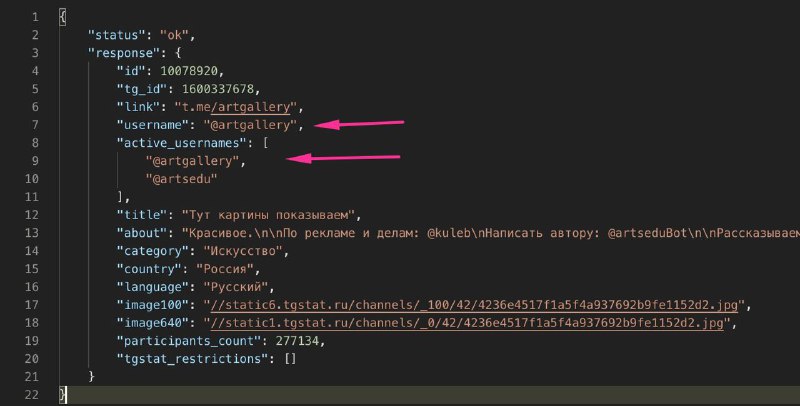Click line number 1 in gutter

35,17
